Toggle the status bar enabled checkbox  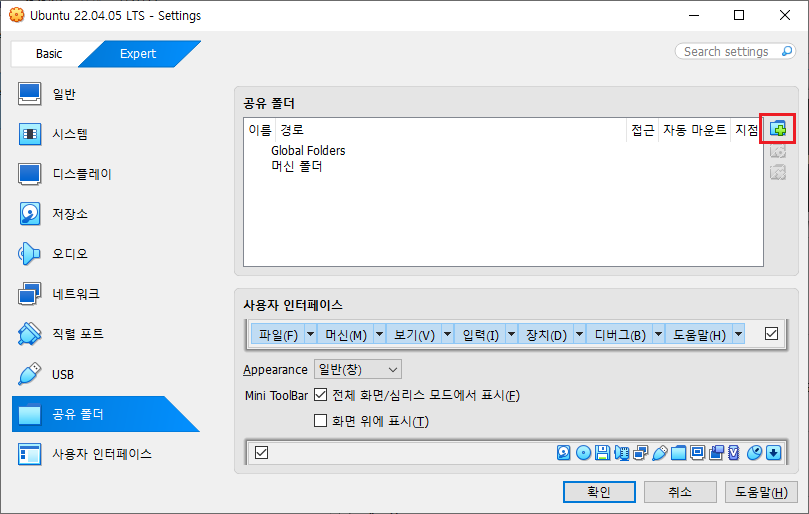click(262, 453)
